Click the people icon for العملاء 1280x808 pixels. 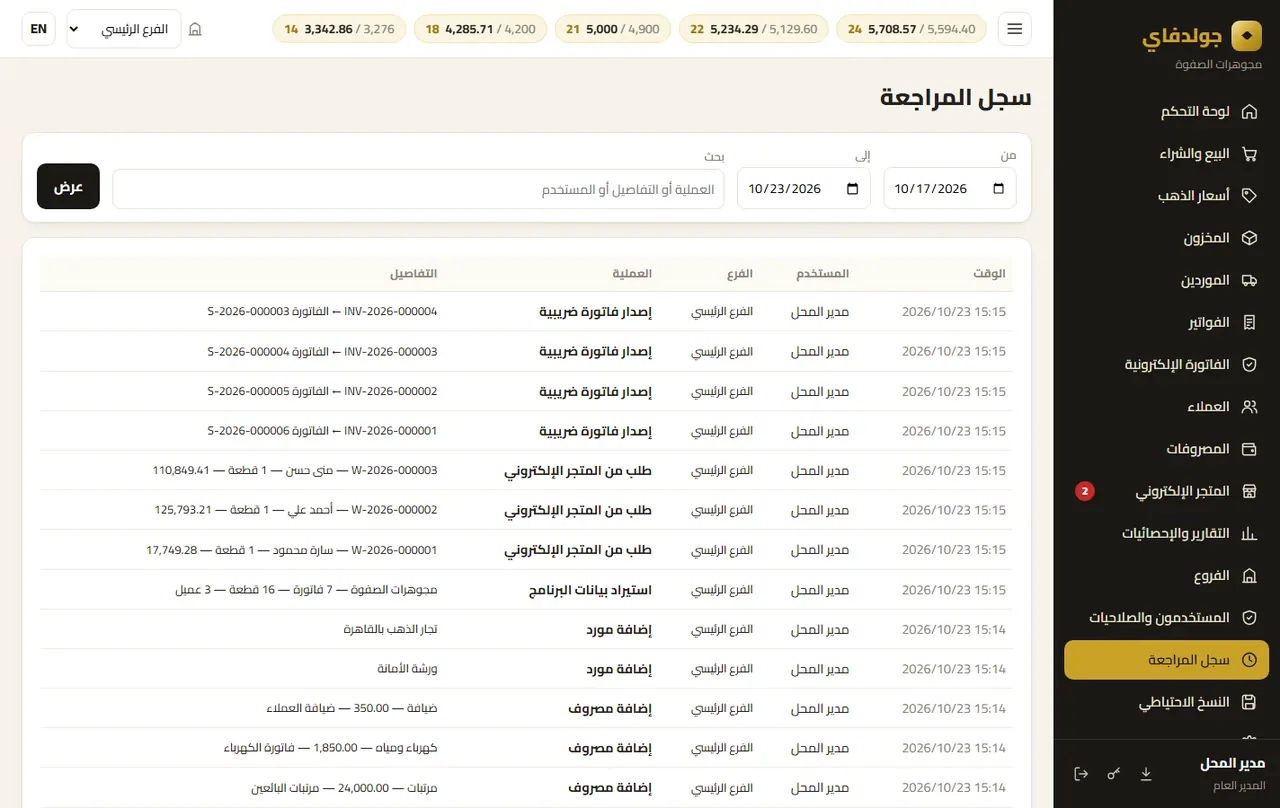pyautogui.click(x=1249, y=407)
